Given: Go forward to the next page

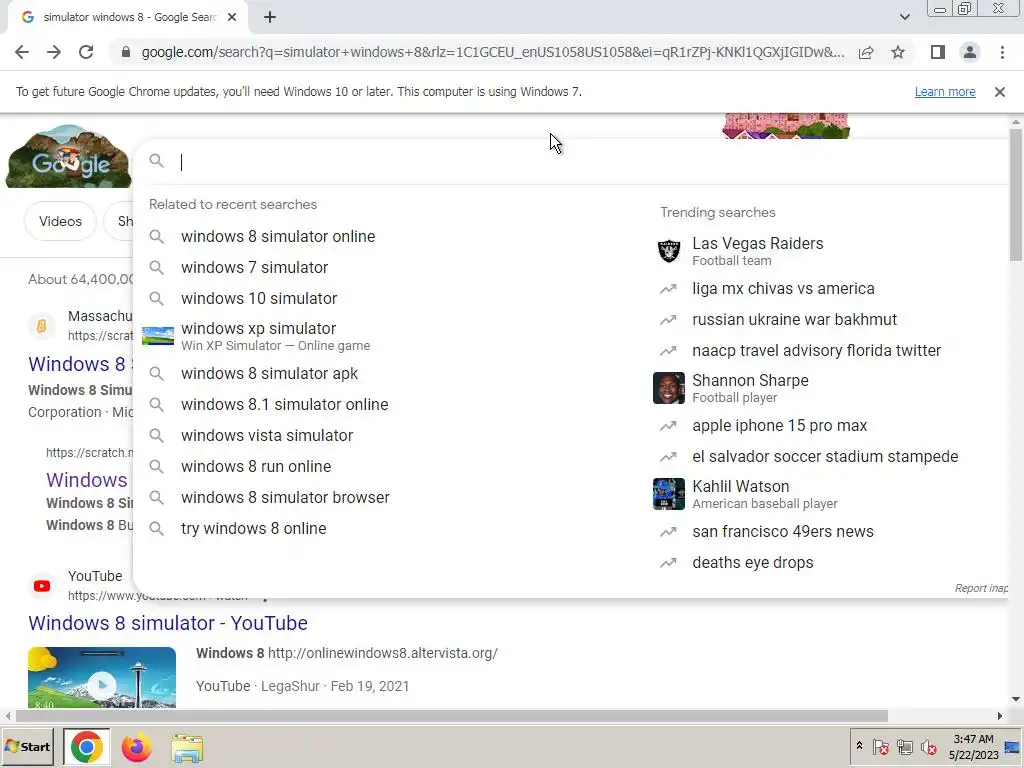Looking at the screenshot, I should pos(54,52).
